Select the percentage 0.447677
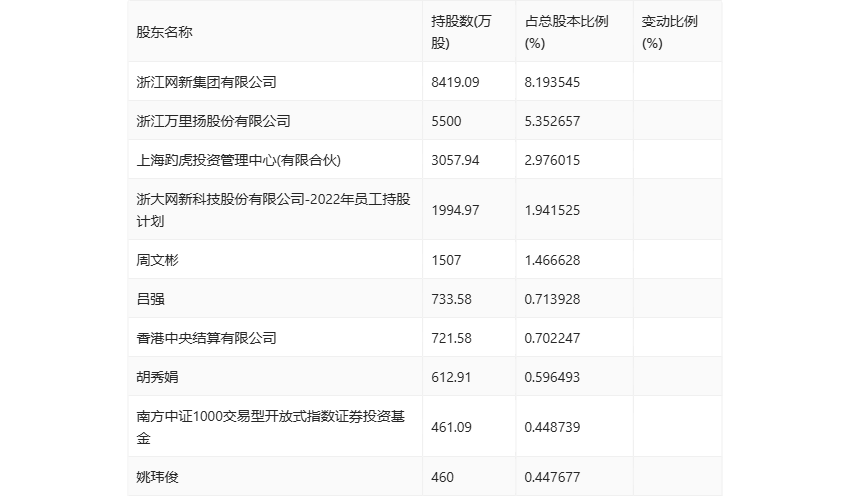850x496 pixels. click(x=552, y=476)
